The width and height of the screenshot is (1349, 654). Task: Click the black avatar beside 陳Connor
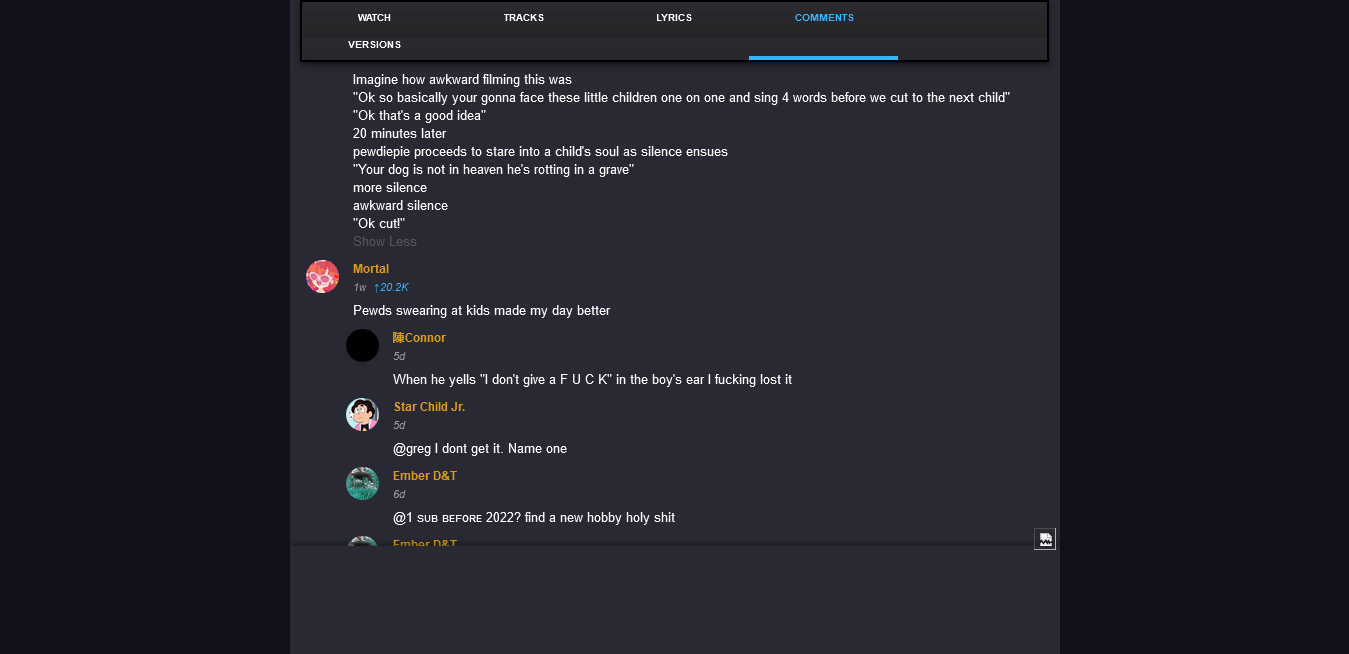coord(362,345)
